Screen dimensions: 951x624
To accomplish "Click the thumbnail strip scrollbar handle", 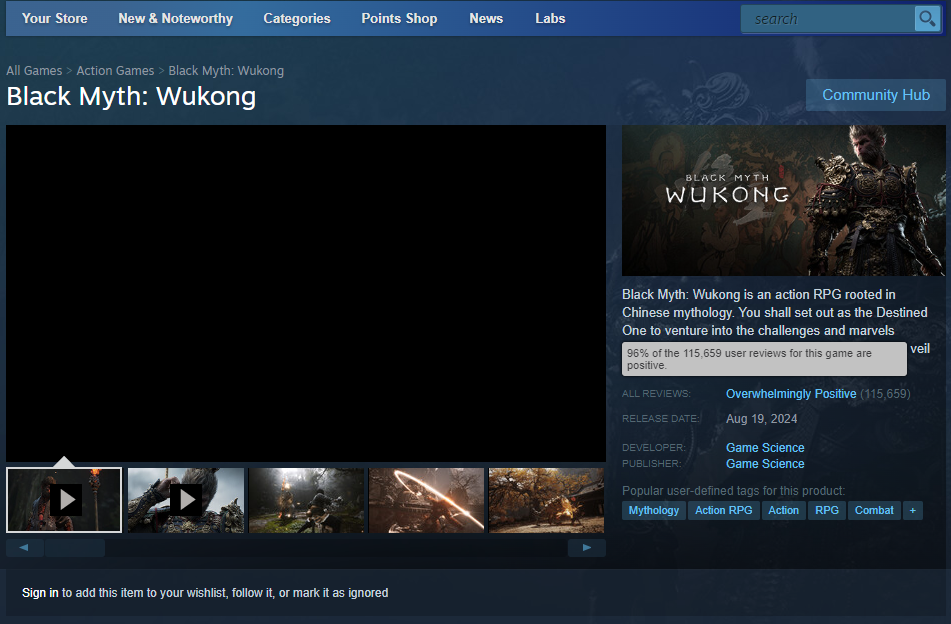I will [x=75, y=548].
